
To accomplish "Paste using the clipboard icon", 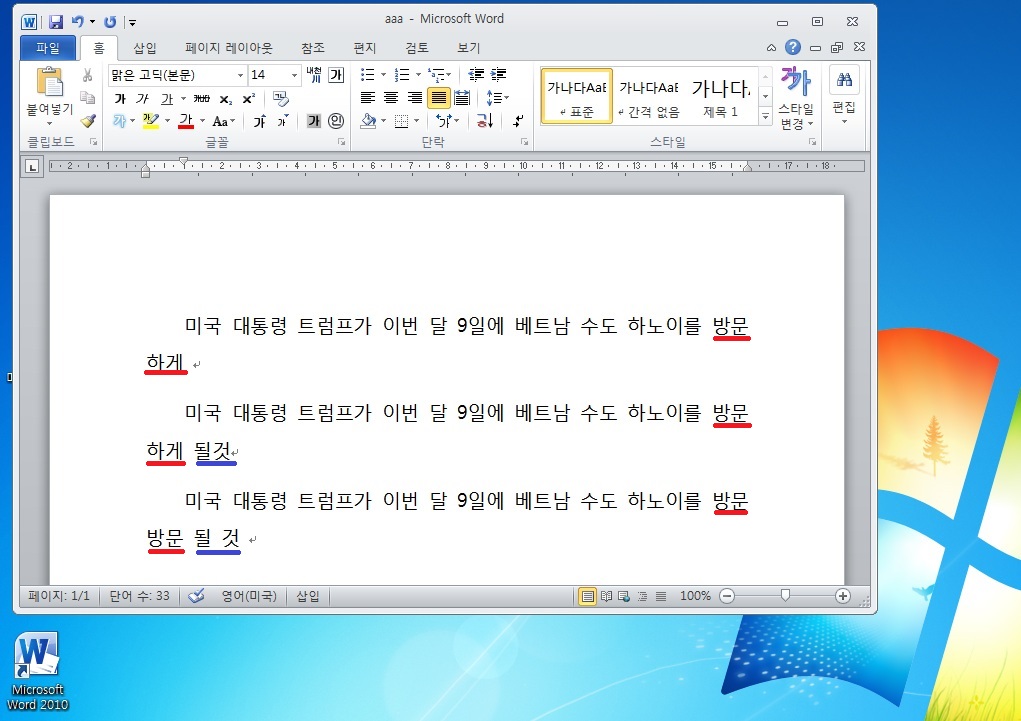I will pyautogui.click(x=49, y=82).
